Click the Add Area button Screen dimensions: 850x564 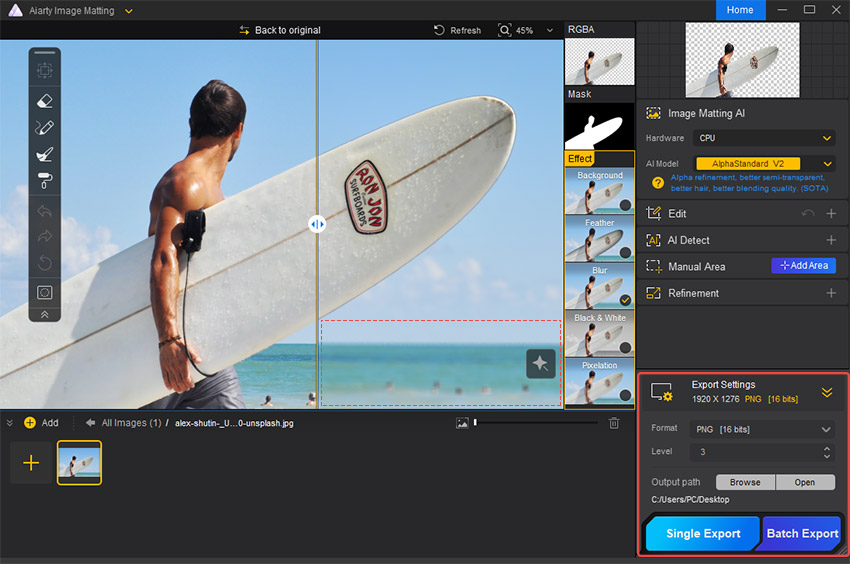click(803, 266)
